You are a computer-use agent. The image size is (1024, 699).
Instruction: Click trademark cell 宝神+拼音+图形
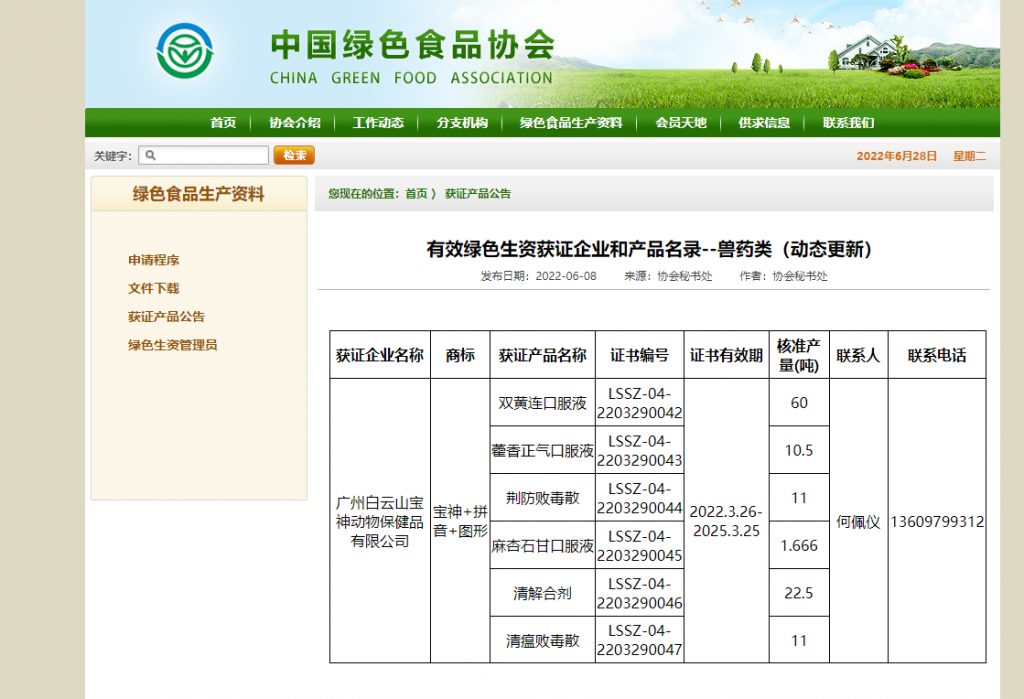[460, 521]
